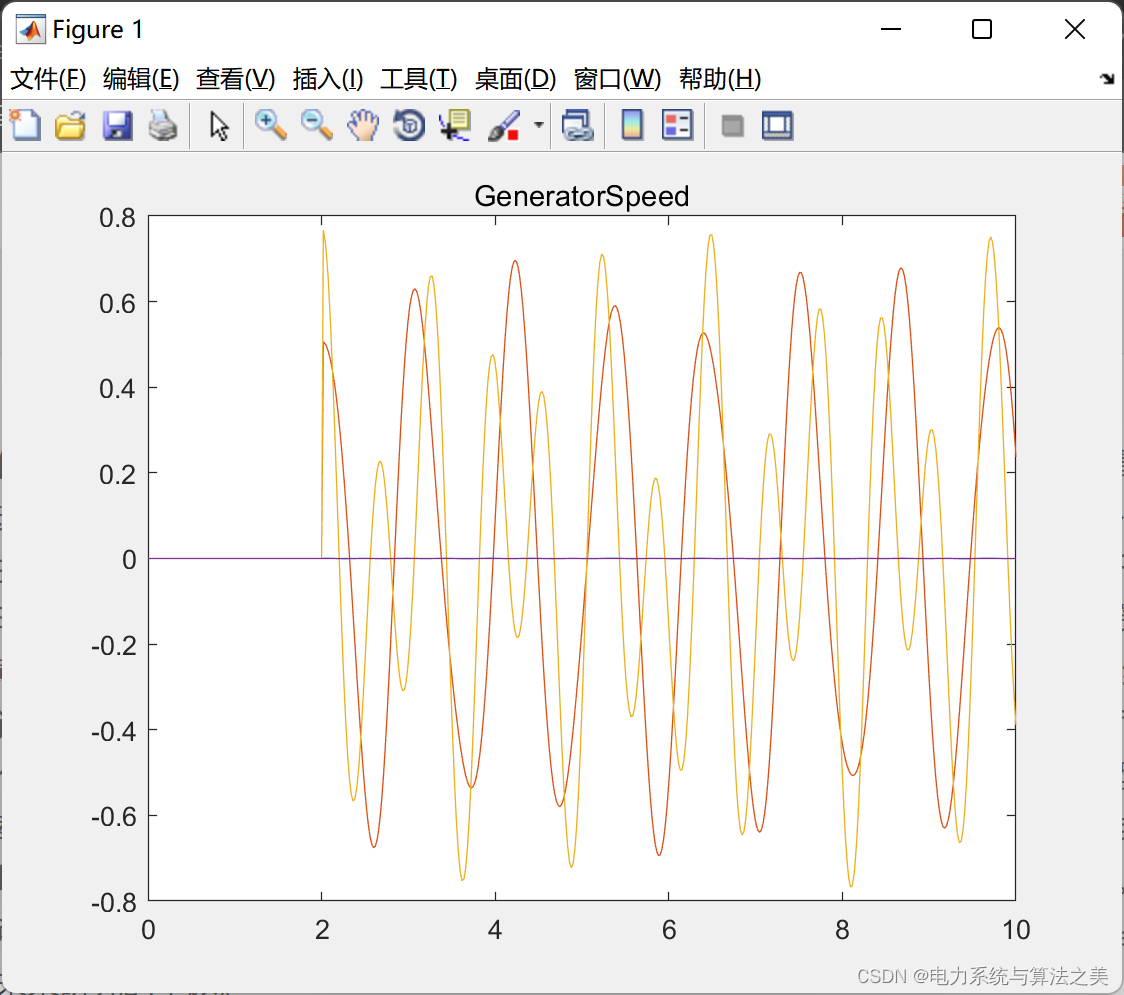The image size is (1124, 995).
Task: Open the 桌面(D) menu
Action: [515, 79]
